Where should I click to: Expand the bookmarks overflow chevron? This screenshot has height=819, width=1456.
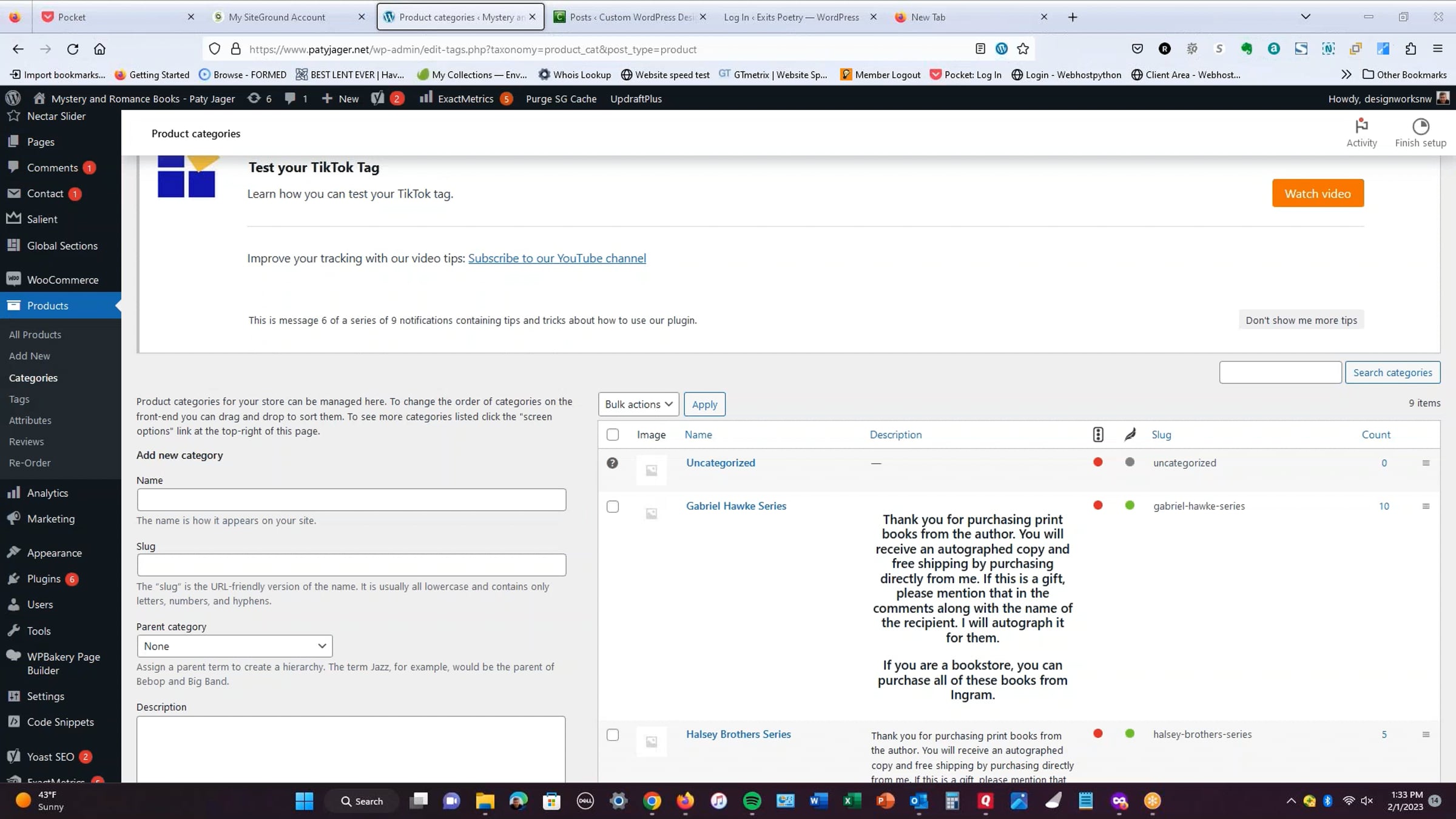coord(1346,75)
